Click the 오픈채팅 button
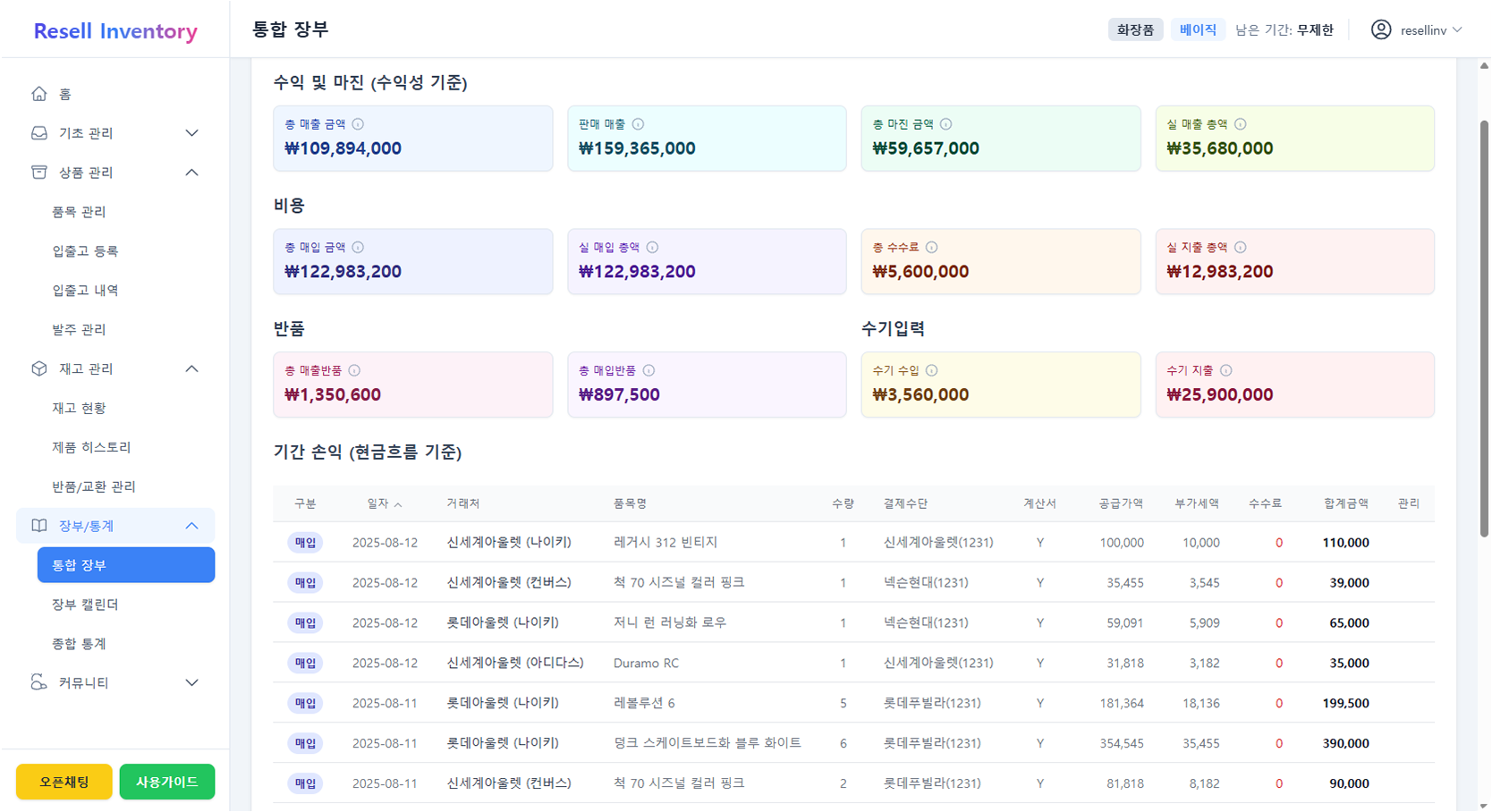 tap(63, 781)
